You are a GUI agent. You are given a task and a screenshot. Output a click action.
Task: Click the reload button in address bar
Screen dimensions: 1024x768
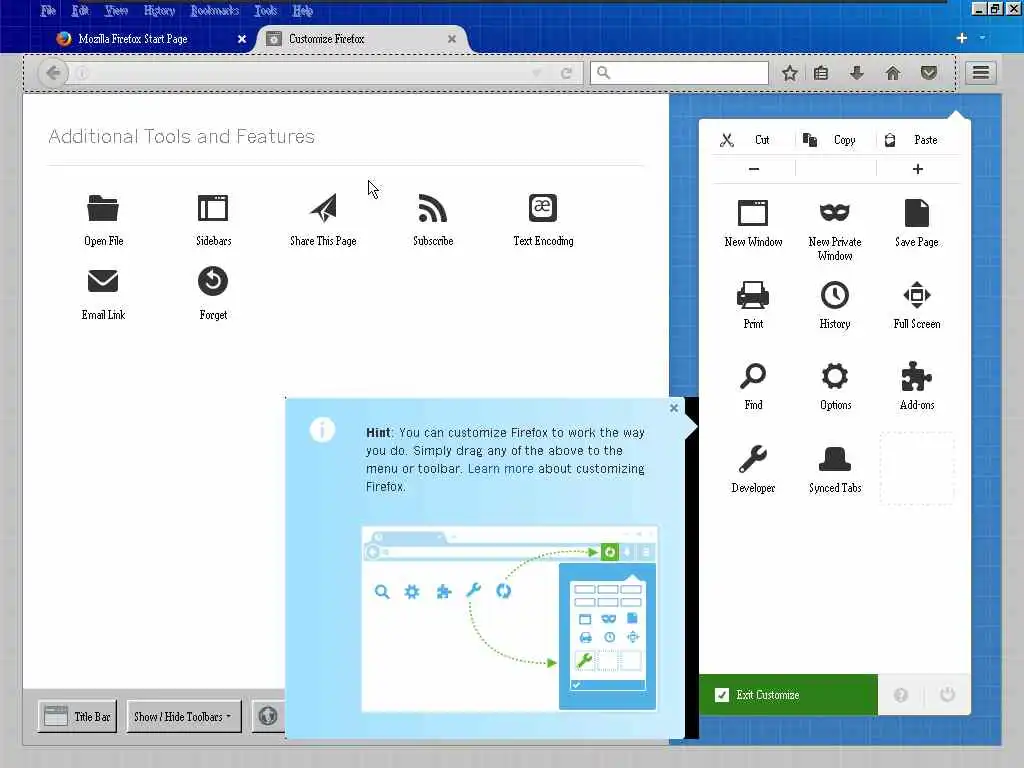(x=566, y=73)
